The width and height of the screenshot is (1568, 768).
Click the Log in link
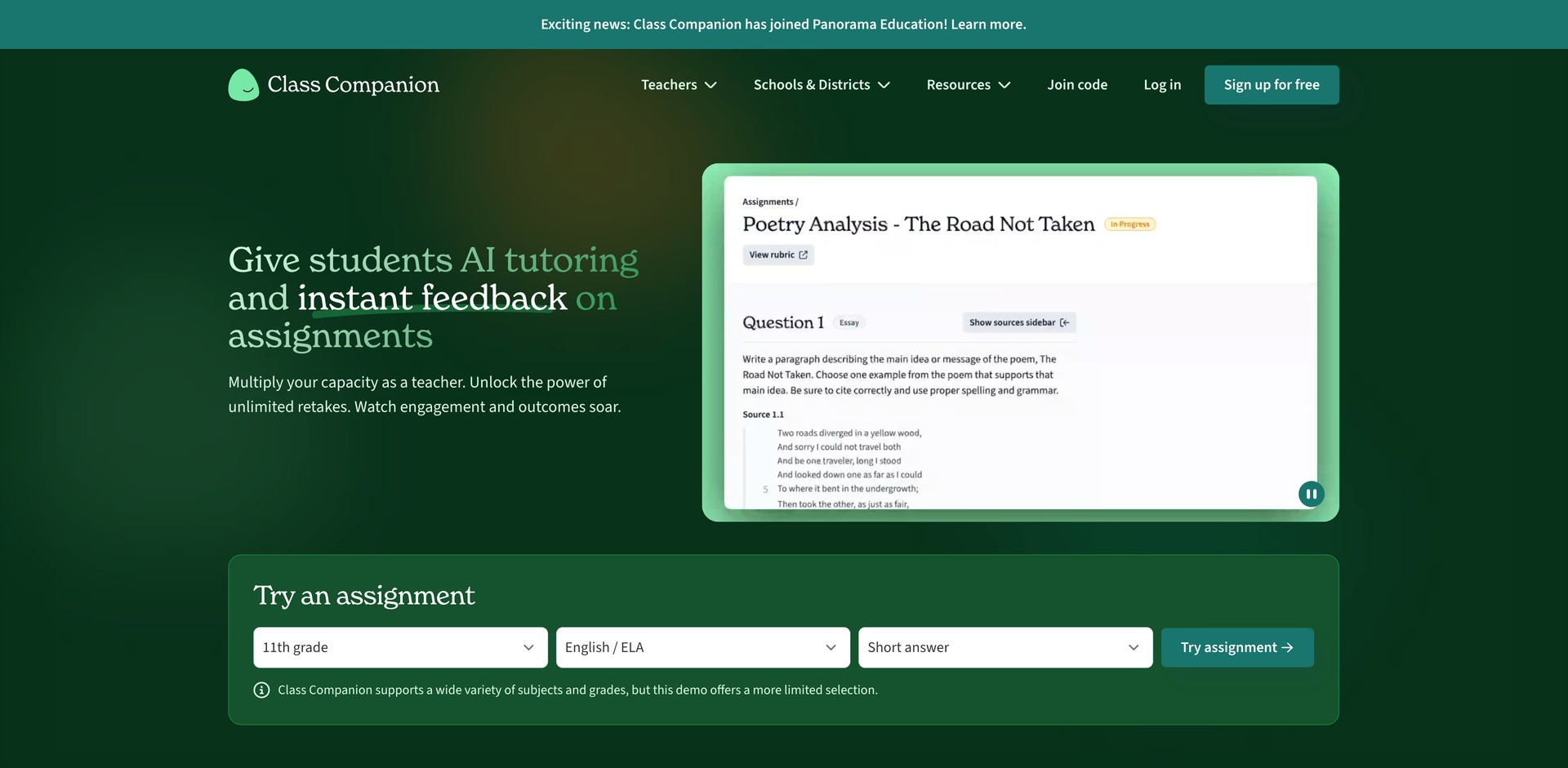[1162, 85]
